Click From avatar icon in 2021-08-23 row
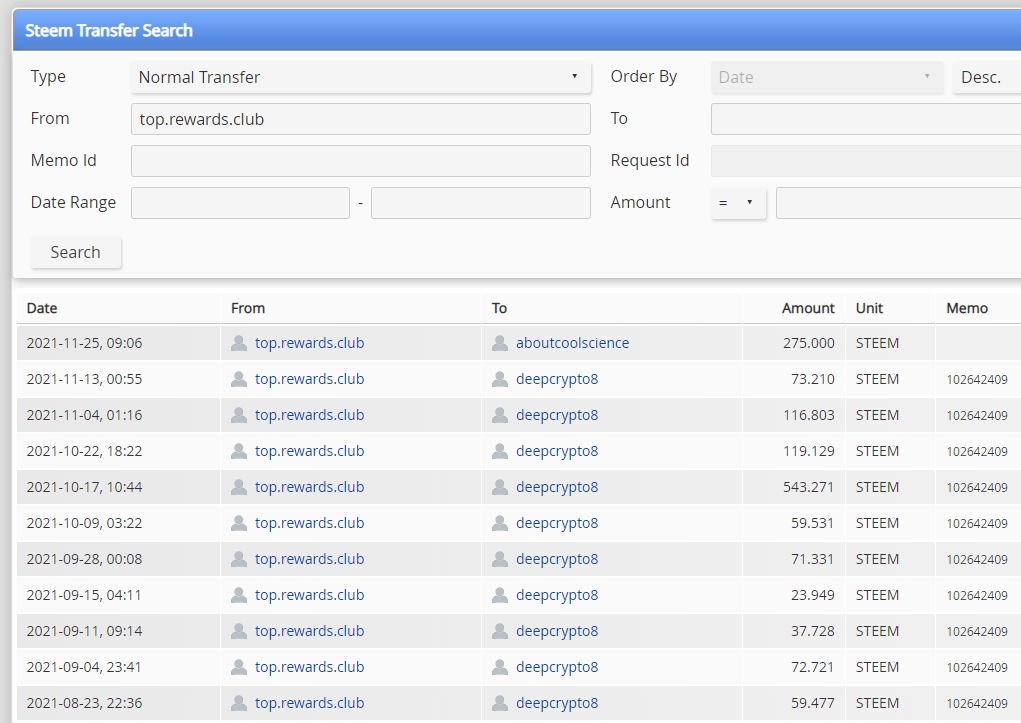The image size is (1021, 723). tap(239, 703)
